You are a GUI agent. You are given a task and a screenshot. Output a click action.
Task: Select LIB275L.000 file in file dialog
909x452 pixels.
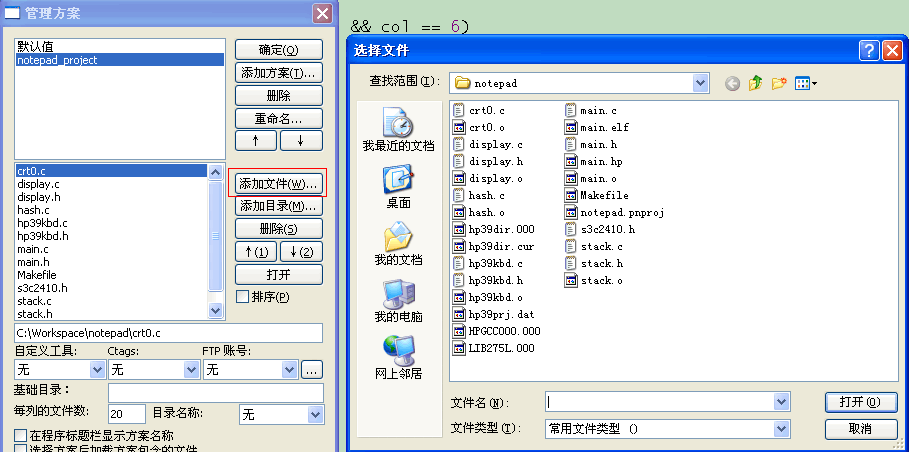[494, 348]
